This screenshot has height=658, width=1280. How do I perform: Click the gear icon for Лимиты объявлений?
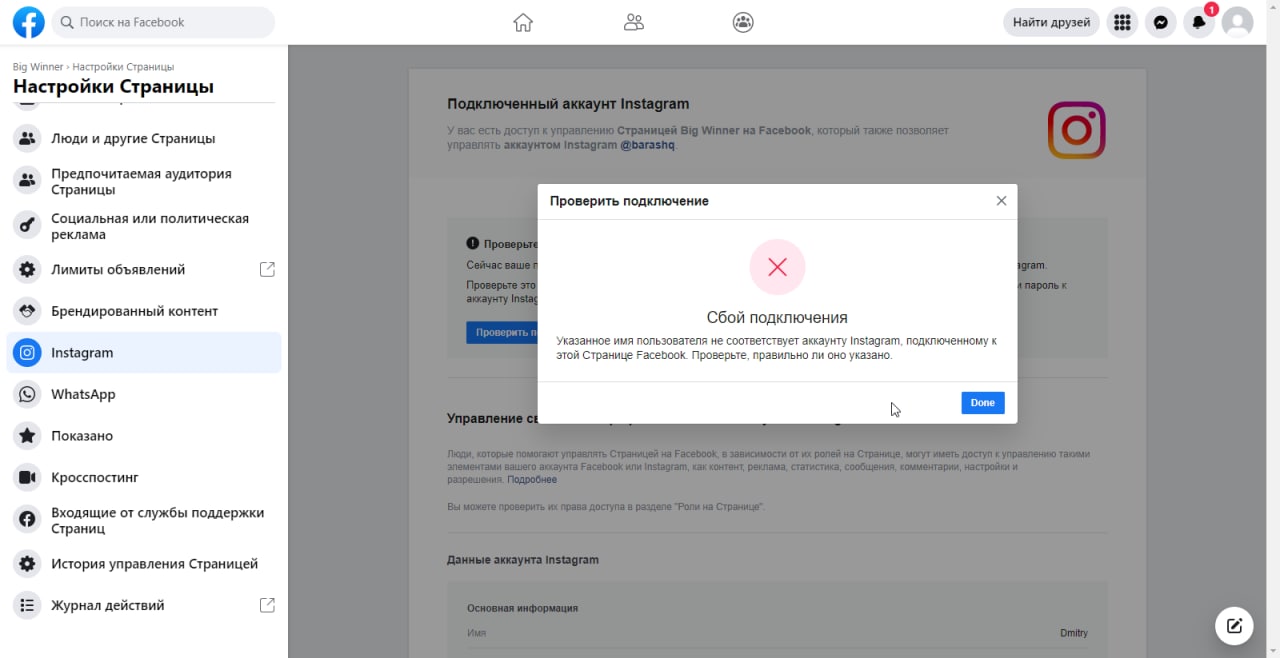pyautogui.click(x=28, y=270)
